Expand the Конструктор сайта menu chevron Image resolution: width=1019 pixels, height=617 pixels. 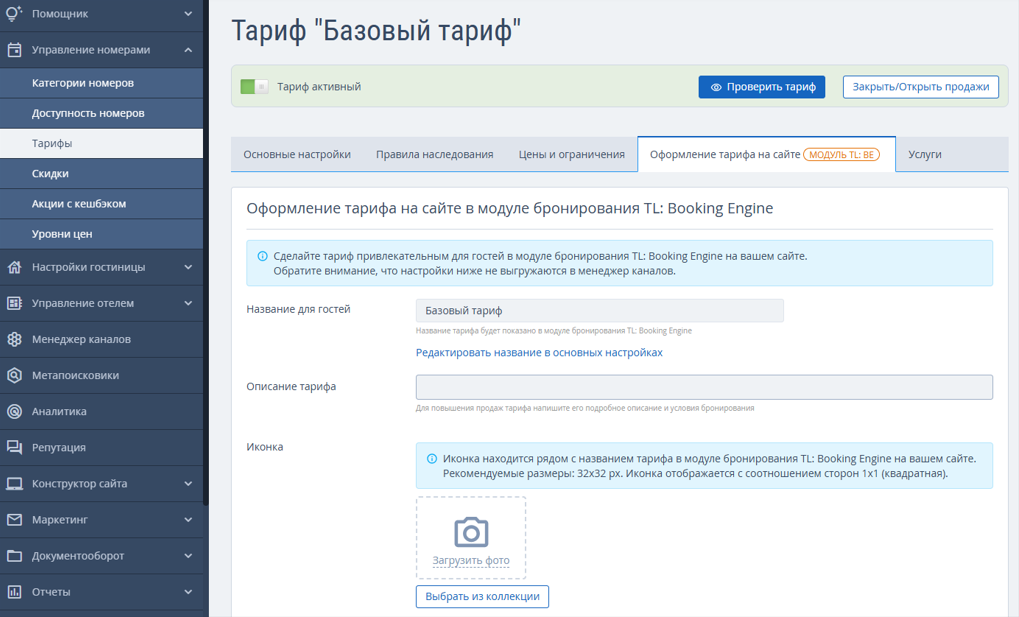tap(188, 484)
